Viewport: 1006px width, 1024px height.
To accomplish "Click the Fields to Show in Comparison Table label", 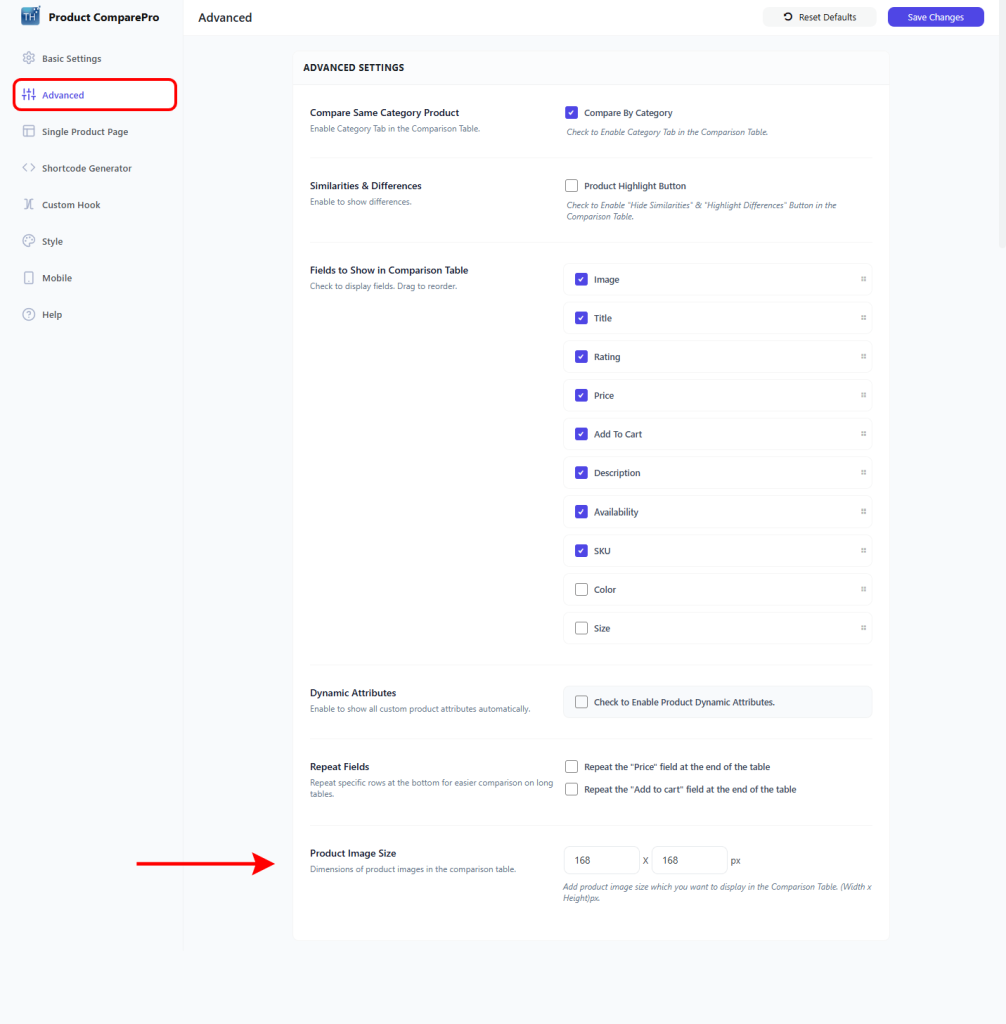I will tap(389, 270).
